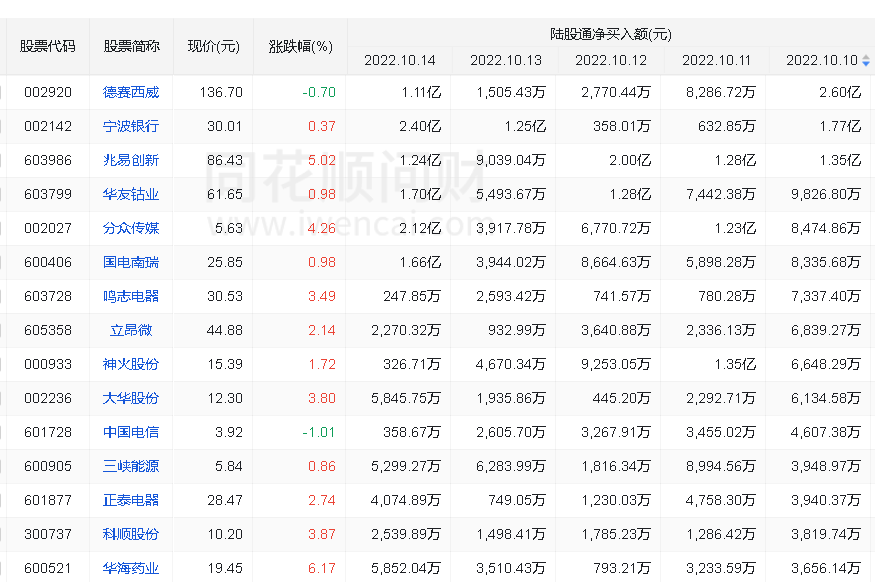Click the 2022.10.12 date column header
This screenshot has width=875, height=582.
pyautogui.click(x=611, y=60)
